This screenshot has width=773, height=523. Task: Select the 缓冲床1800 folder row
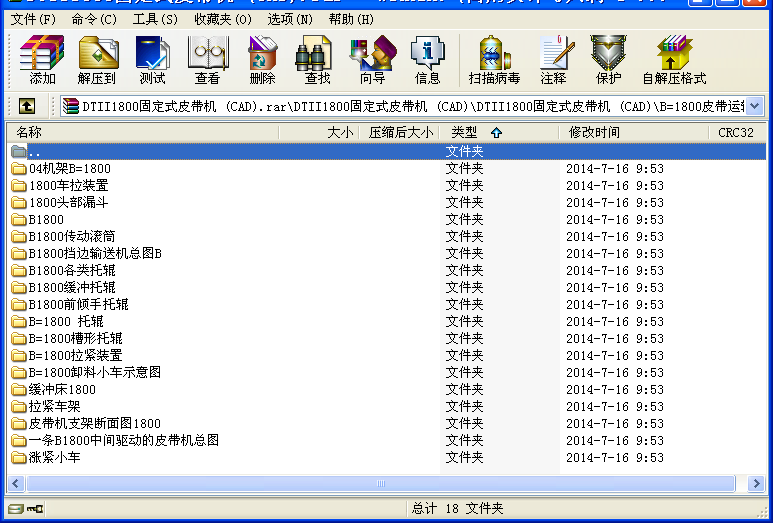tap(387, 389)
